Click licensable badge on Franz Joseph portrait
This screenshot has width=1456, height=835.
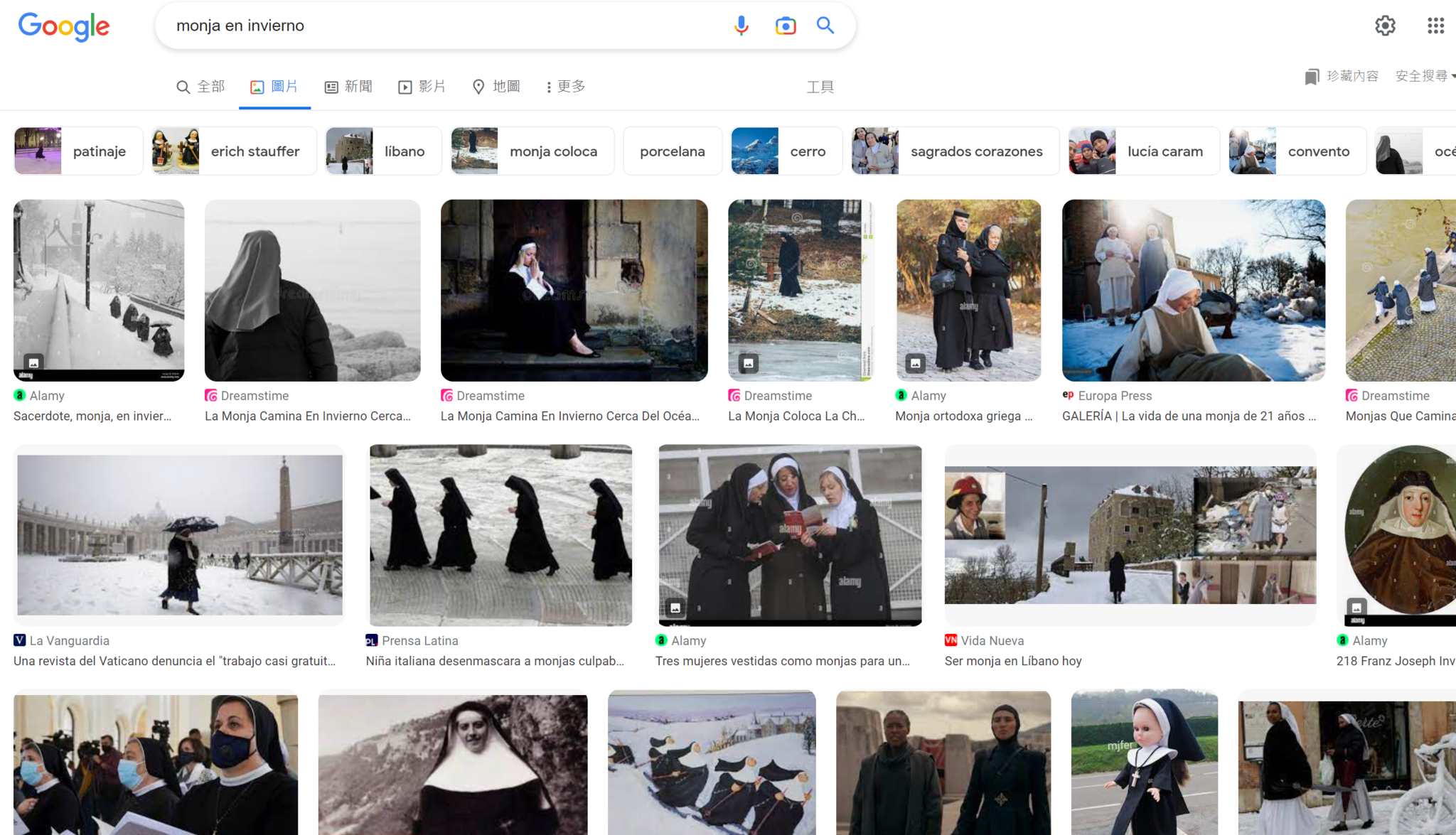tap(1356, 608)
